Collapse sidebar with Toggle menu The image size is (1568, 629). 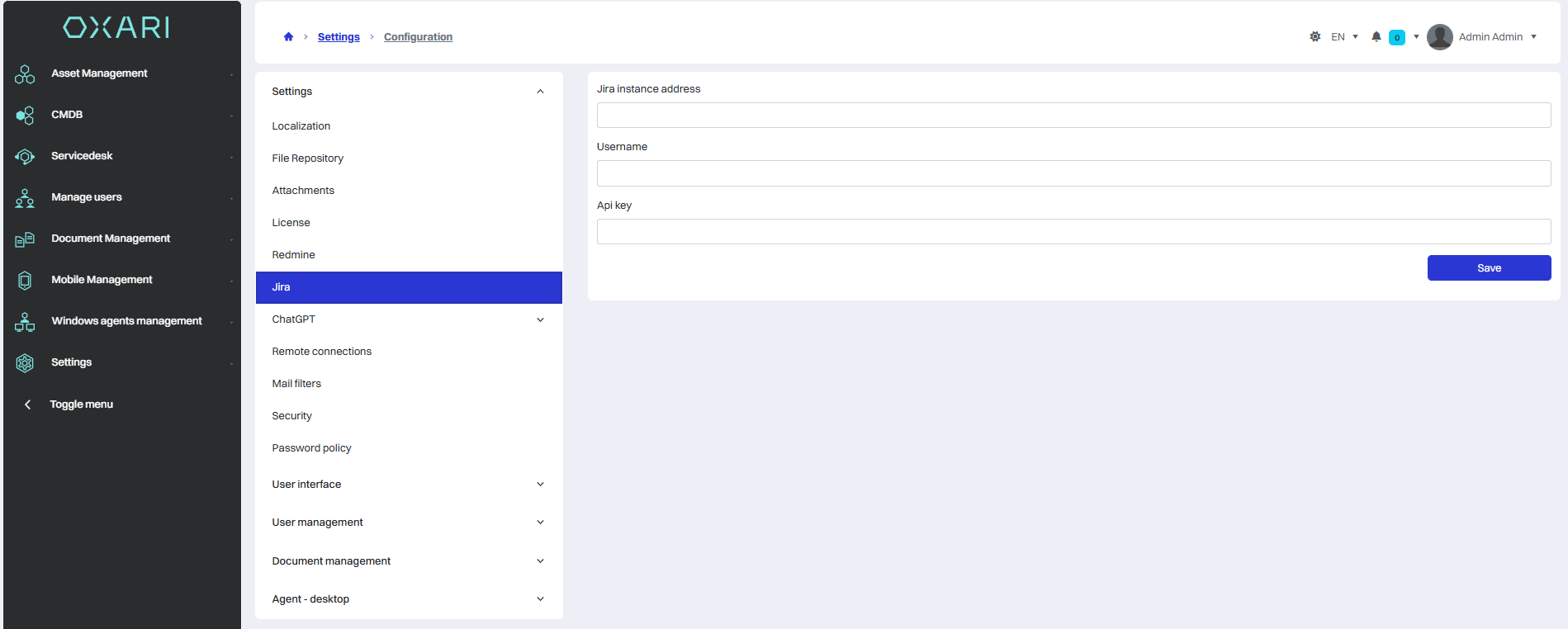click(81, 404)
